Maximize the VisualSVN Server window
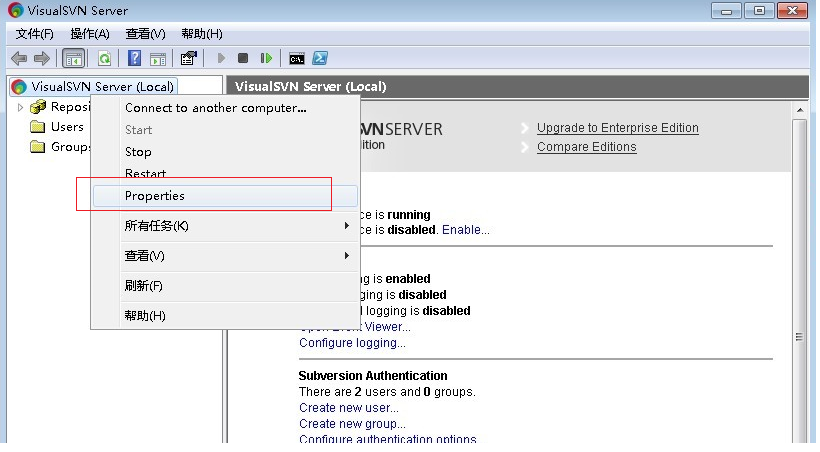The image size is (820, 452). [x=759, y=10]
